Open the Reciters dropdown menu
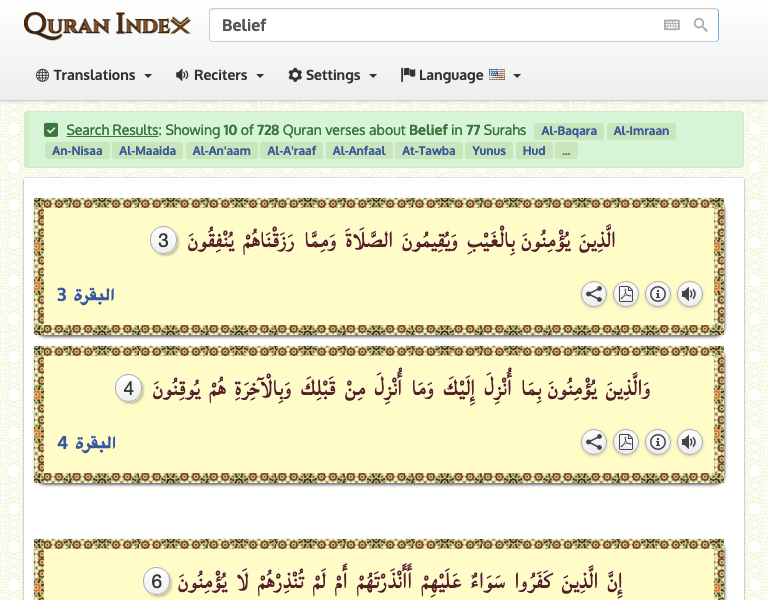768x600 pixels. coord(220,75)
